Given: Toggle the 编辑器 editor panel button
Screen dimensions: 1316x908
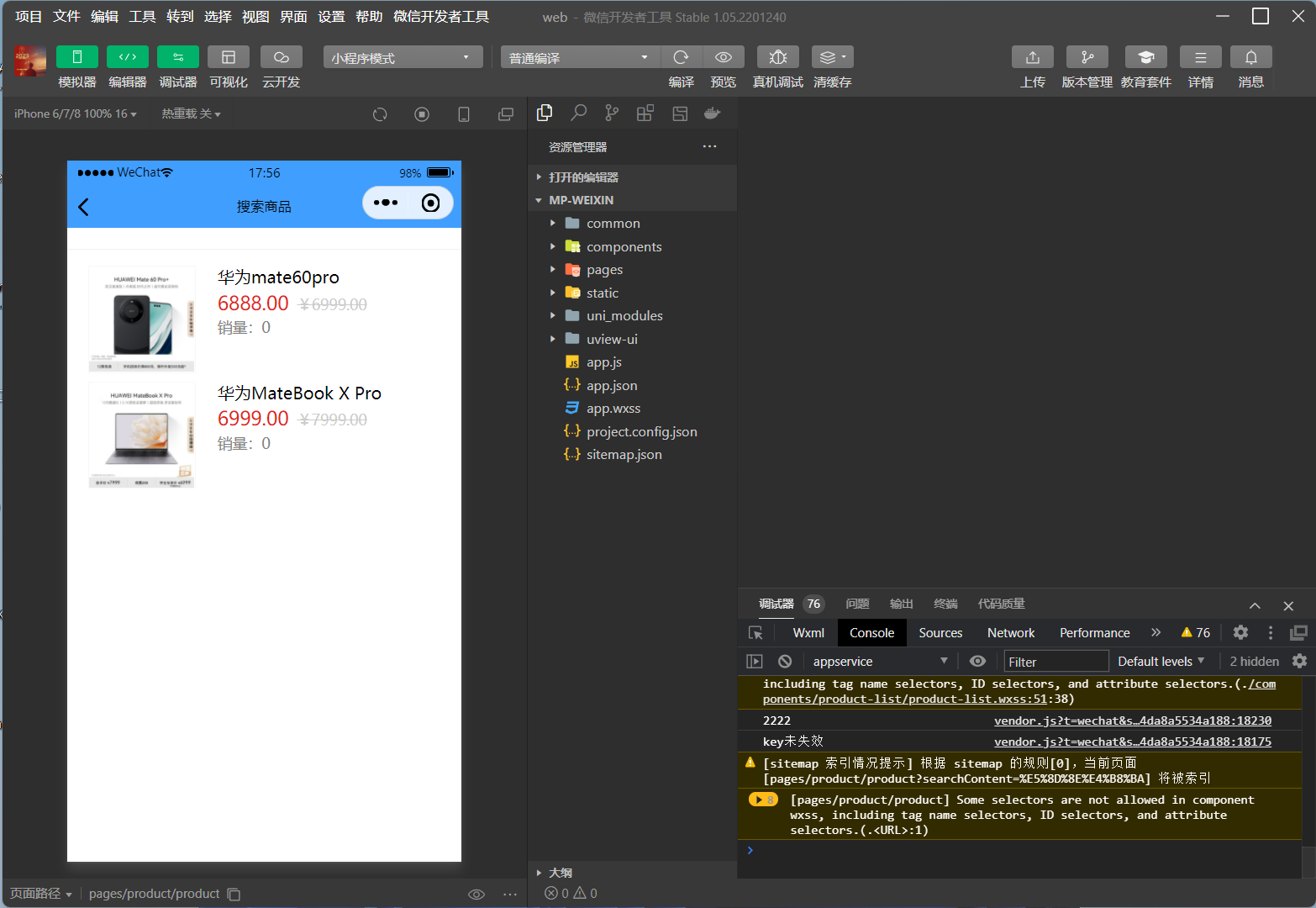Looking at the screenshot, I should (x=128, y=57).
